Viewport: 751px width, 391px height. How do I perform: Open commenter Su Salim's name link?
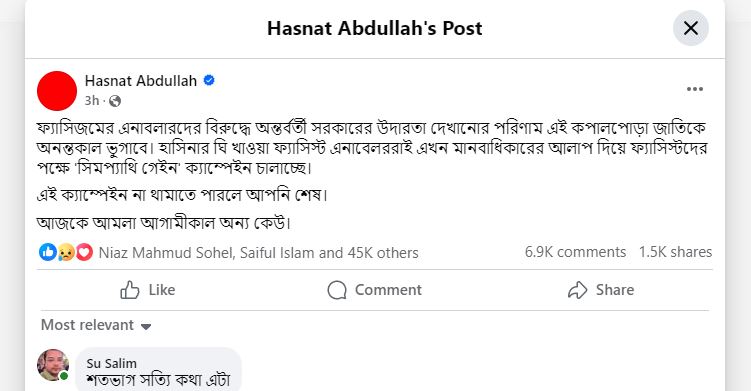[112, 363]
